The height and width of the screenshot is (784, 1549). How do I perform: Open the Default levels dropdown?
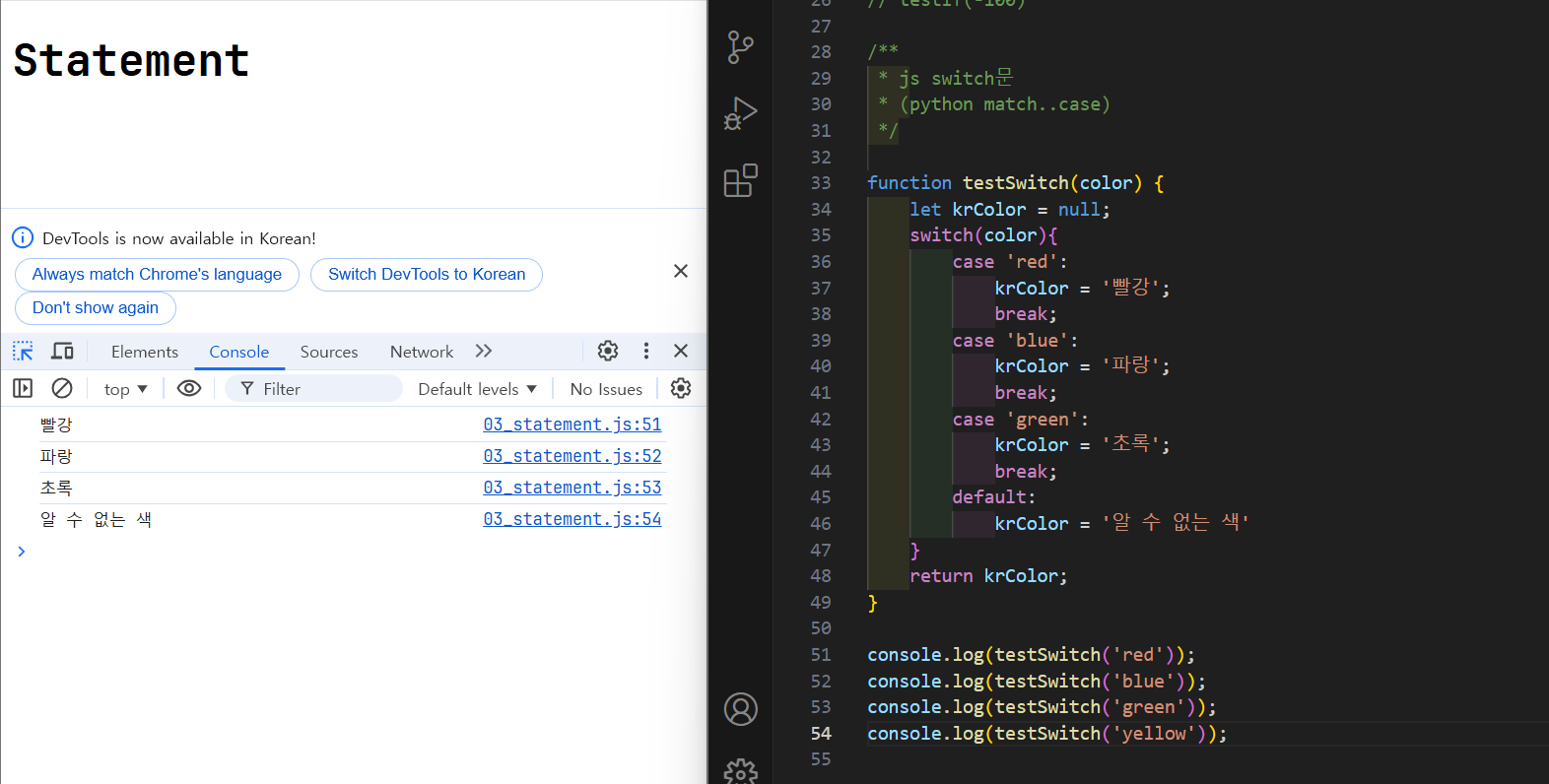477,389
